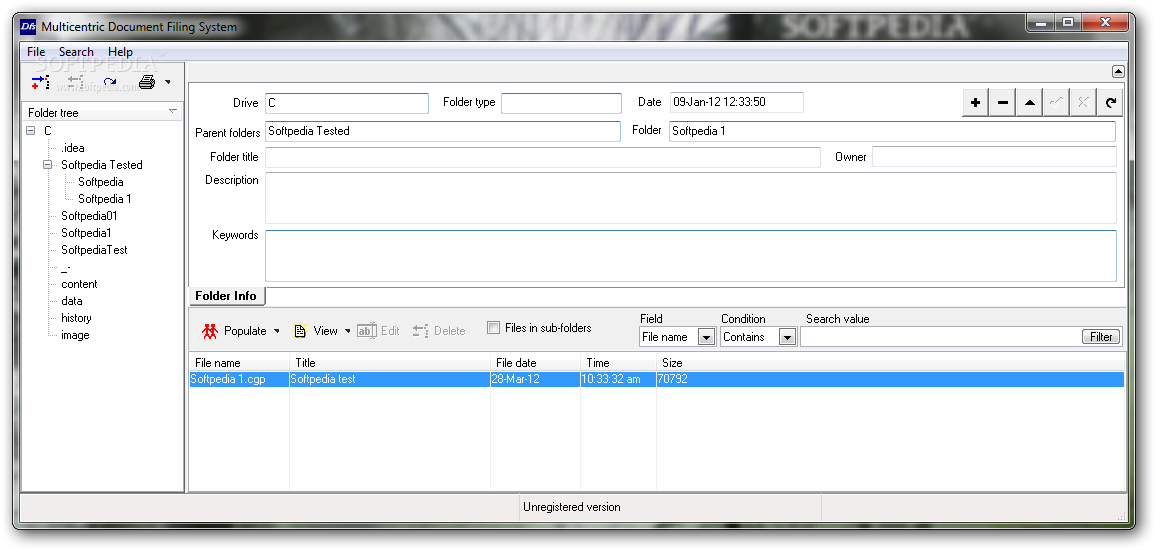The image size is (1156, 550).
Task: Click the Size column header
Action: click(891, 363)
